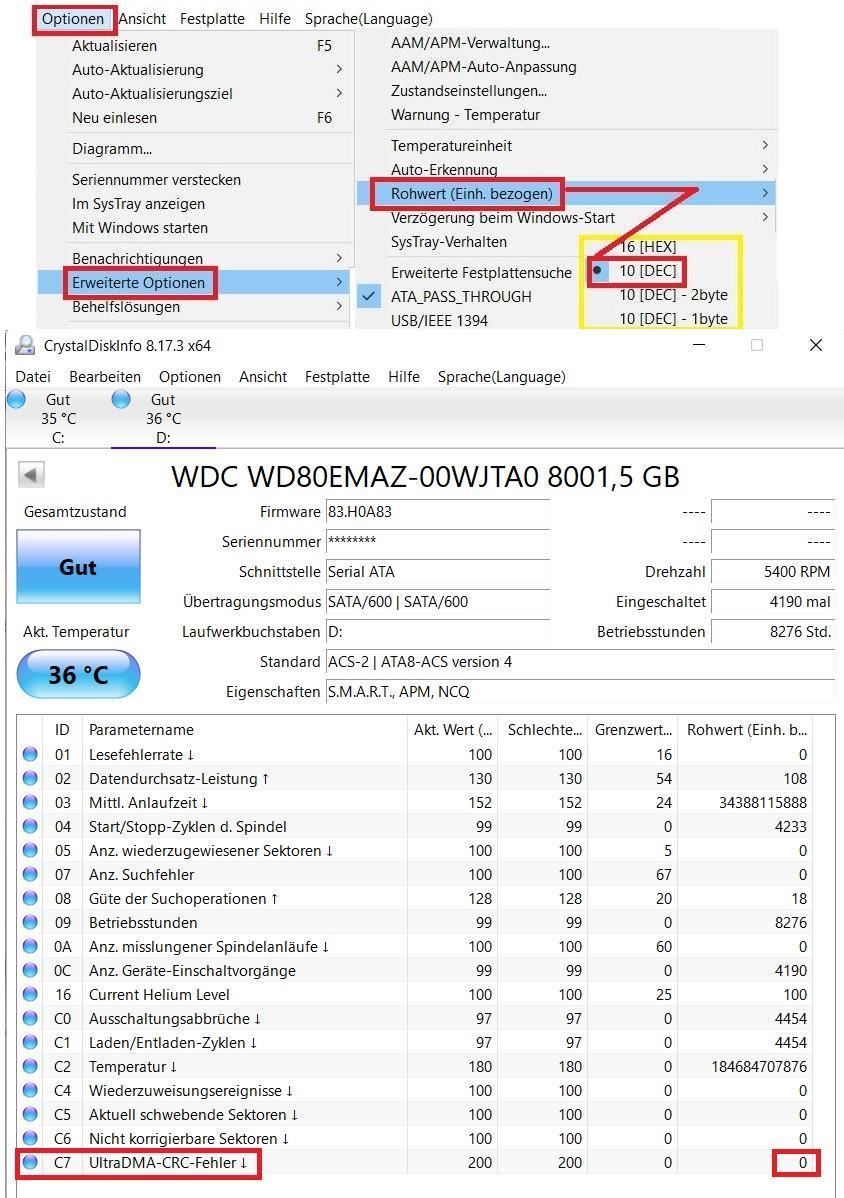Toggle Mit Windows starten option

point(140,228)
